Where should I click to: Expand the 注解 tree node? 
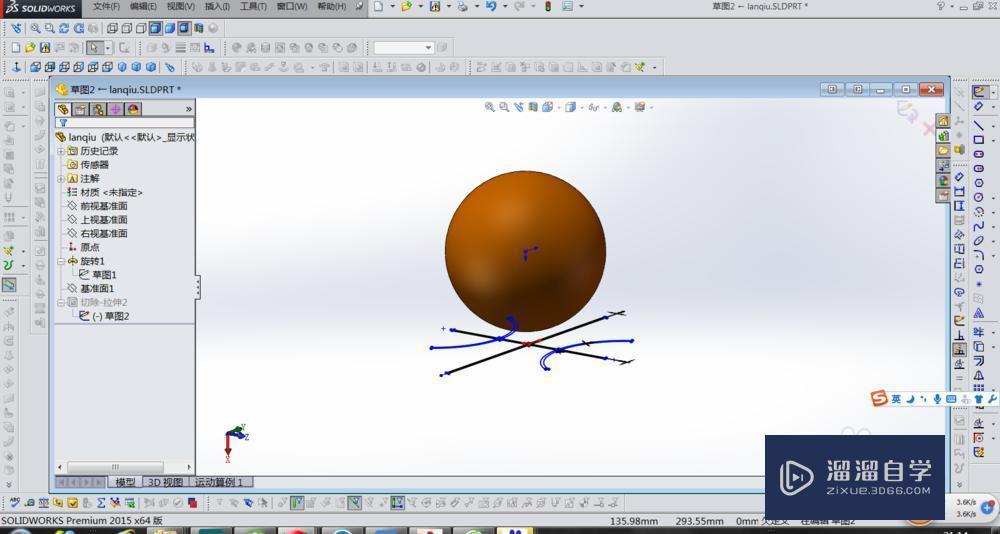(61, 179)
